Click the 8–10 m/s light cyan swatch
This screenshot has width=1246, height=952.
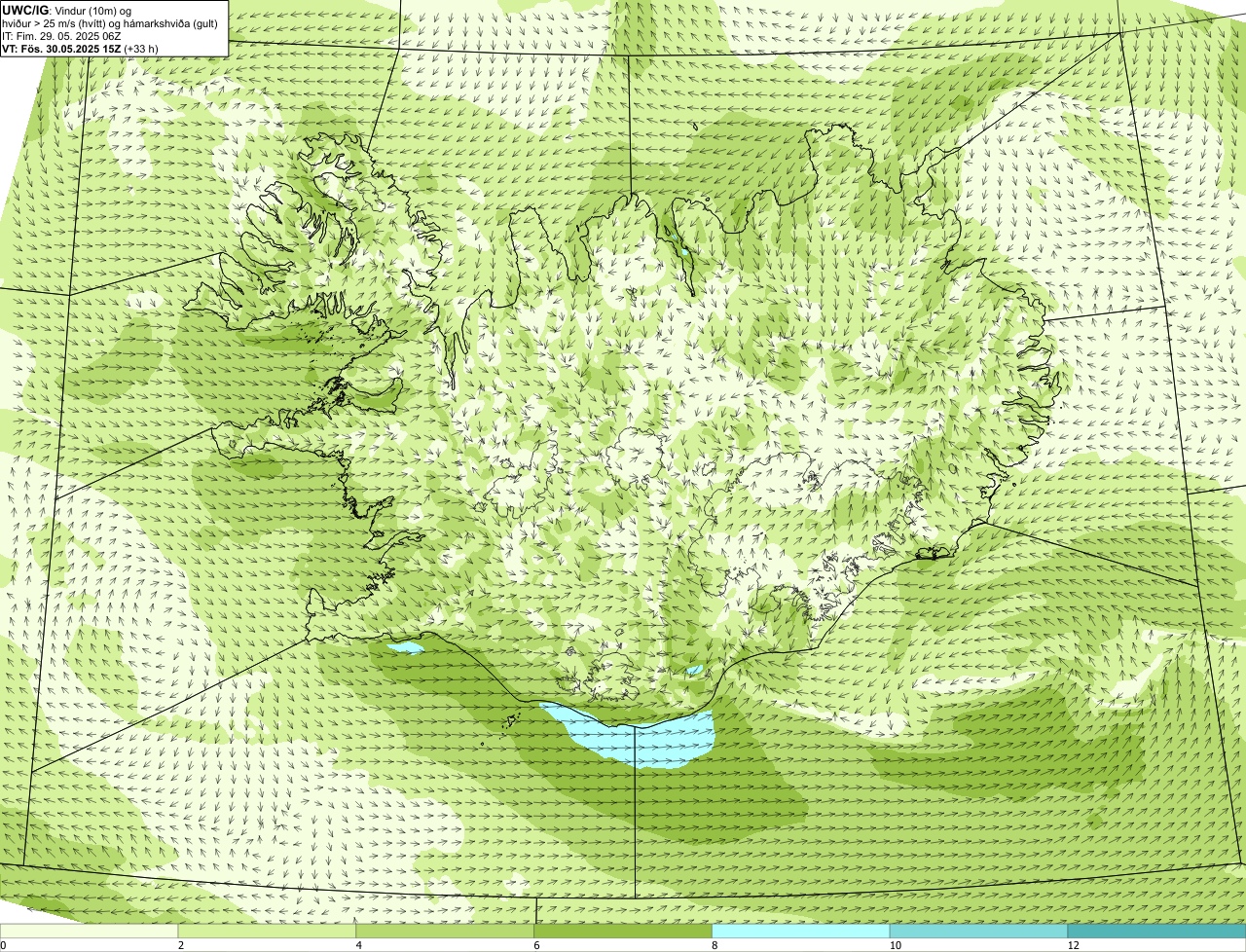click(x=801, y=931)
